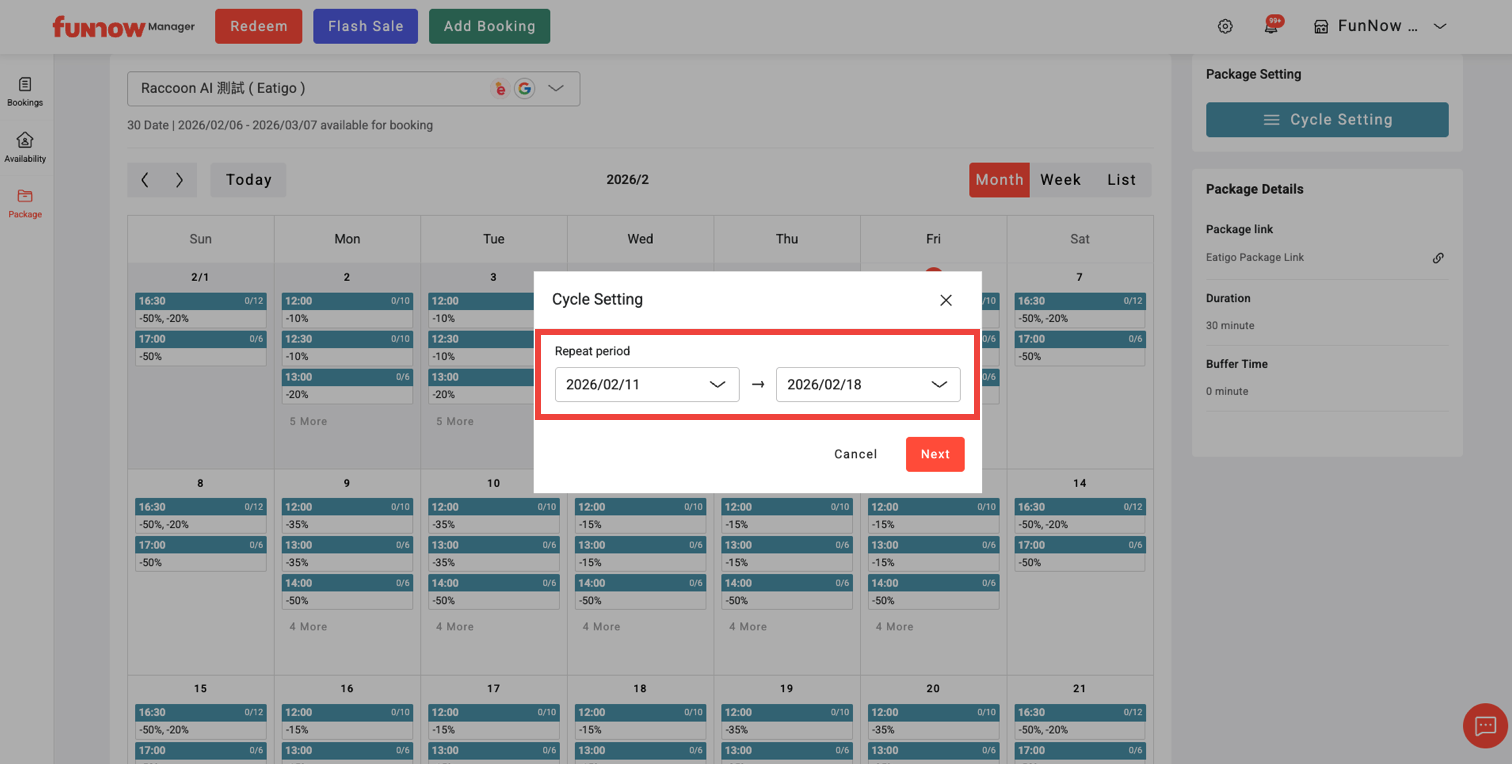Expand the FunNow account menu
This screenshot has height=764, width=1512.
[1440, 27]
